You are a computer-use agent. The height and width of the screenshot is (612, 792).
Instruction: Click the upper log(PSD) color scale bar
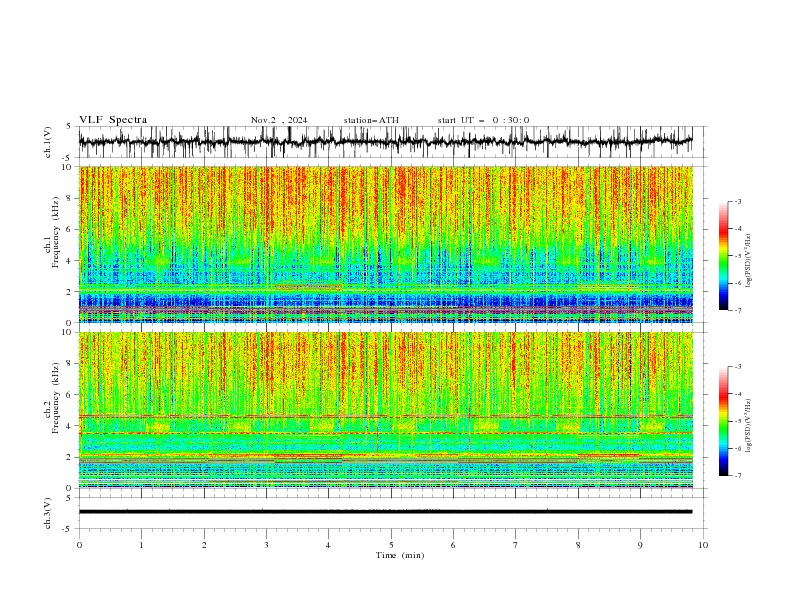[723, 255]
